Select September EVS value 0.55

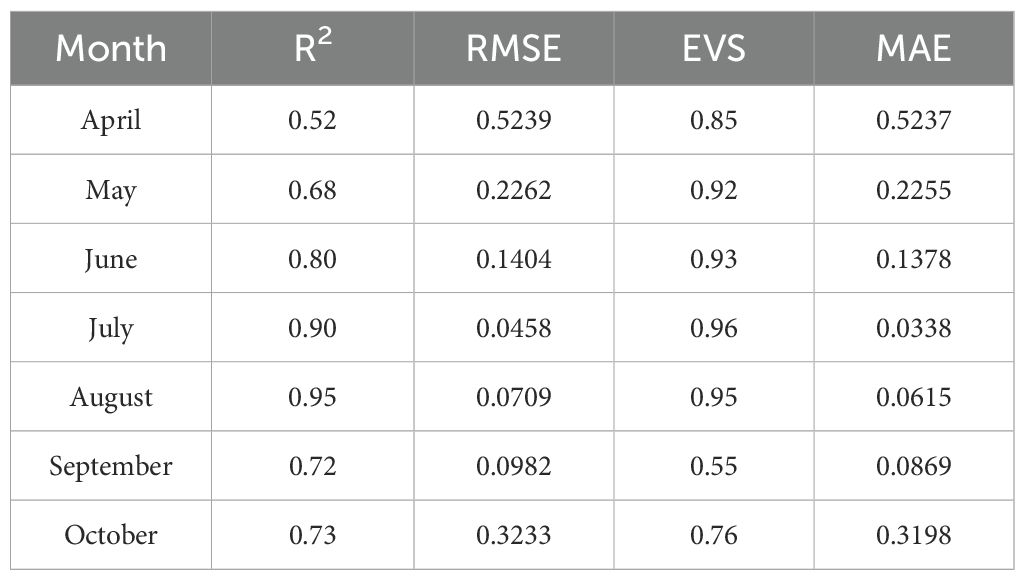tap(714, 466)
